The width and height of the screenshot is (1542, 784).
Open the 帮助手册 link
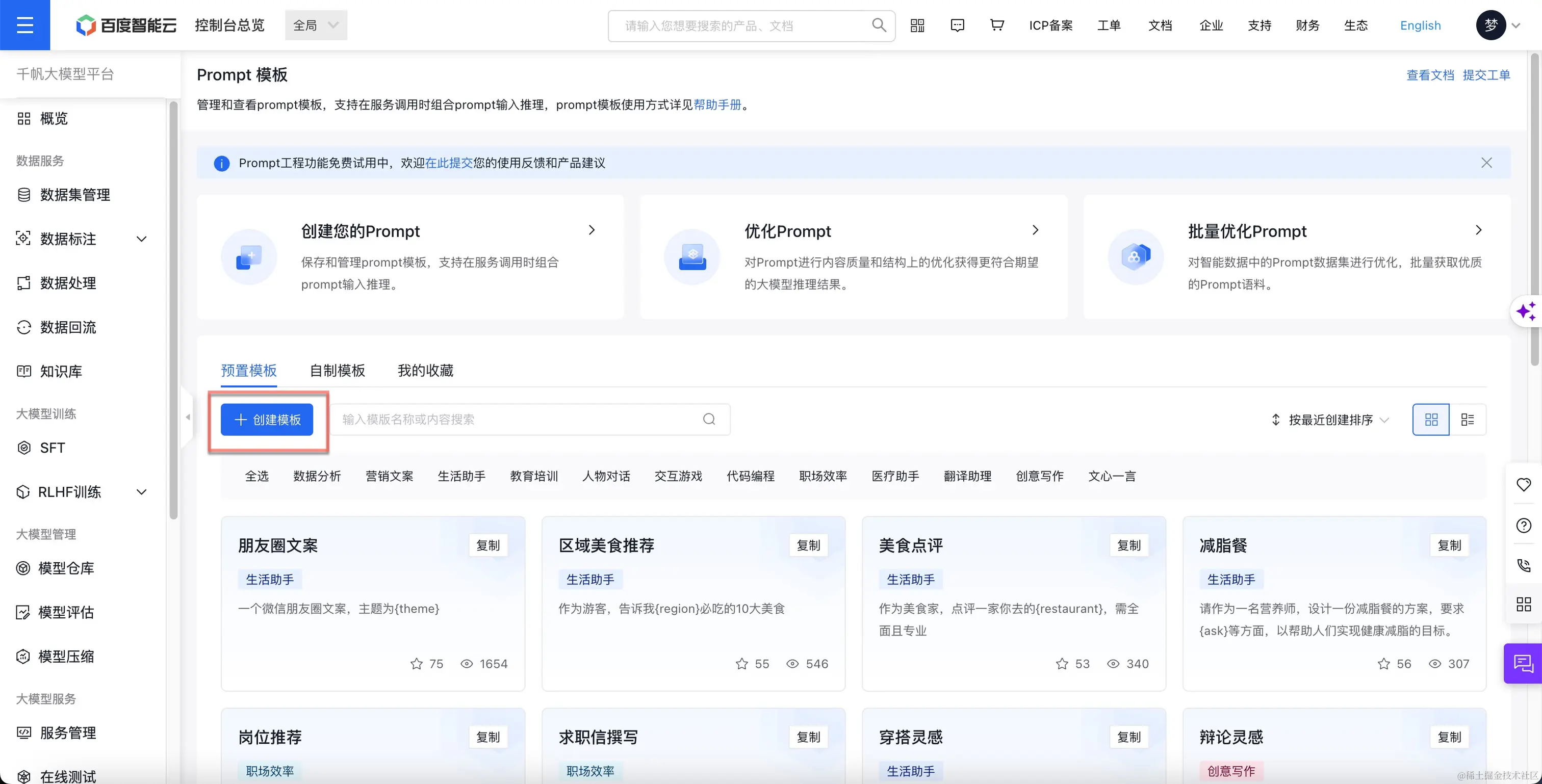pos(717,104)
